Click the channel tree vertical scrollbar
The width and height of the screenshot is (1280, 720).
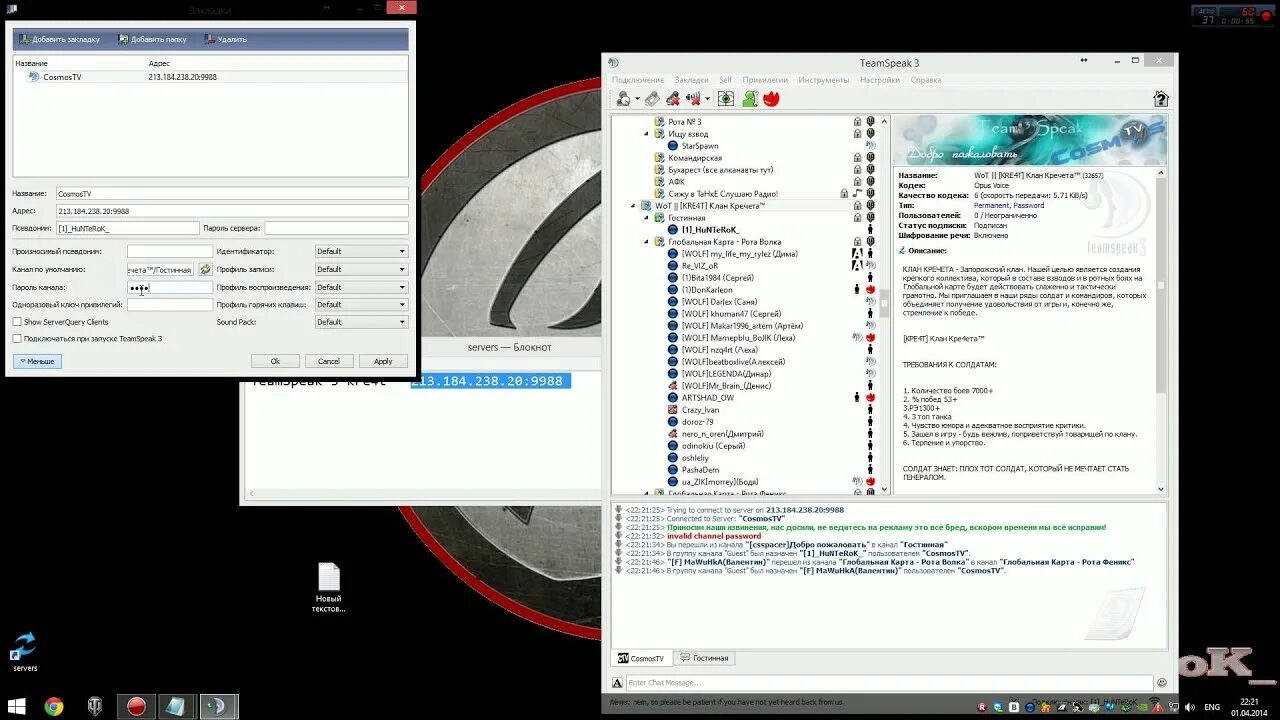[x=883, y=304]
